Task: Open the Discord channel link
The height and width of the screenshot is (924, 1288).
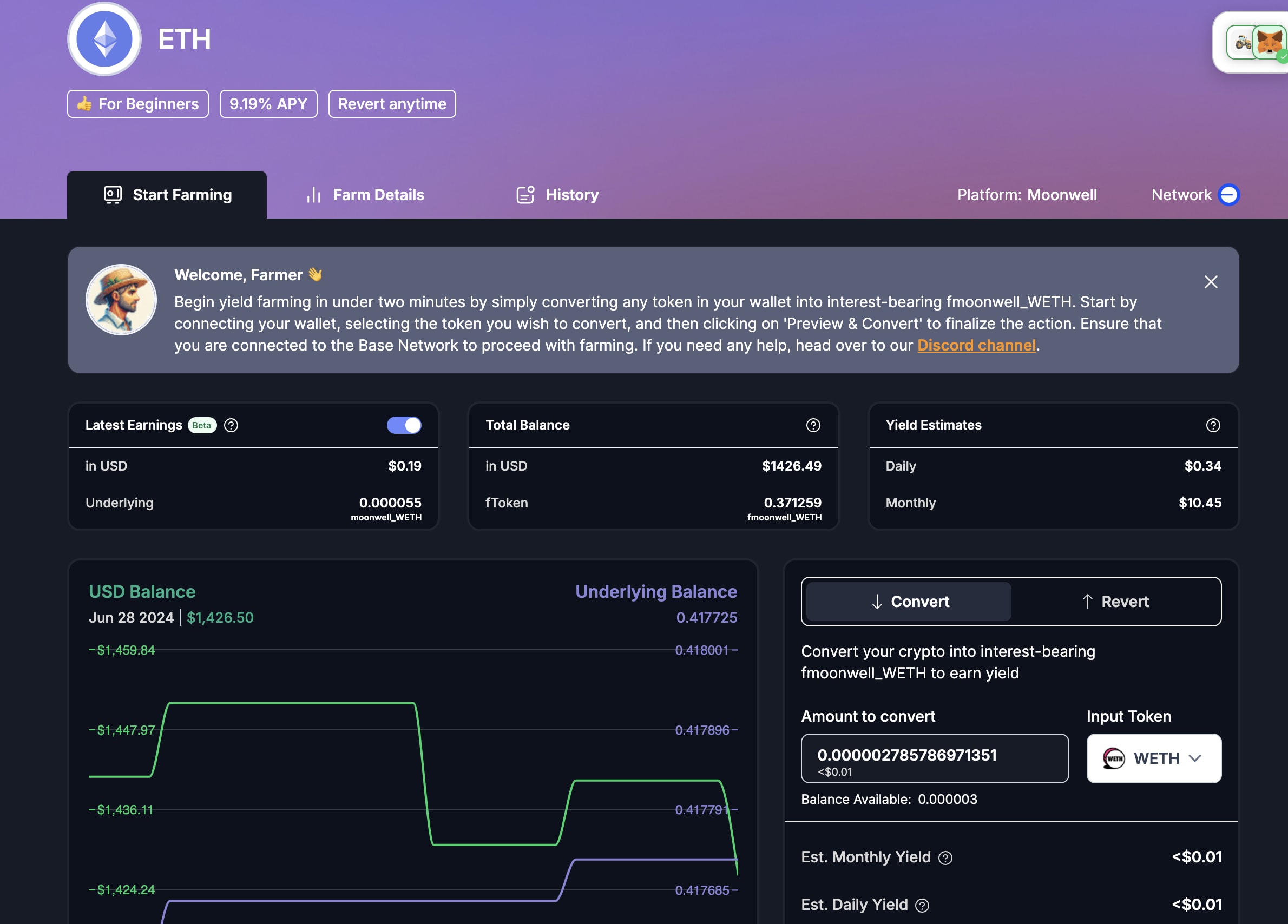Action: click(976, 345)
